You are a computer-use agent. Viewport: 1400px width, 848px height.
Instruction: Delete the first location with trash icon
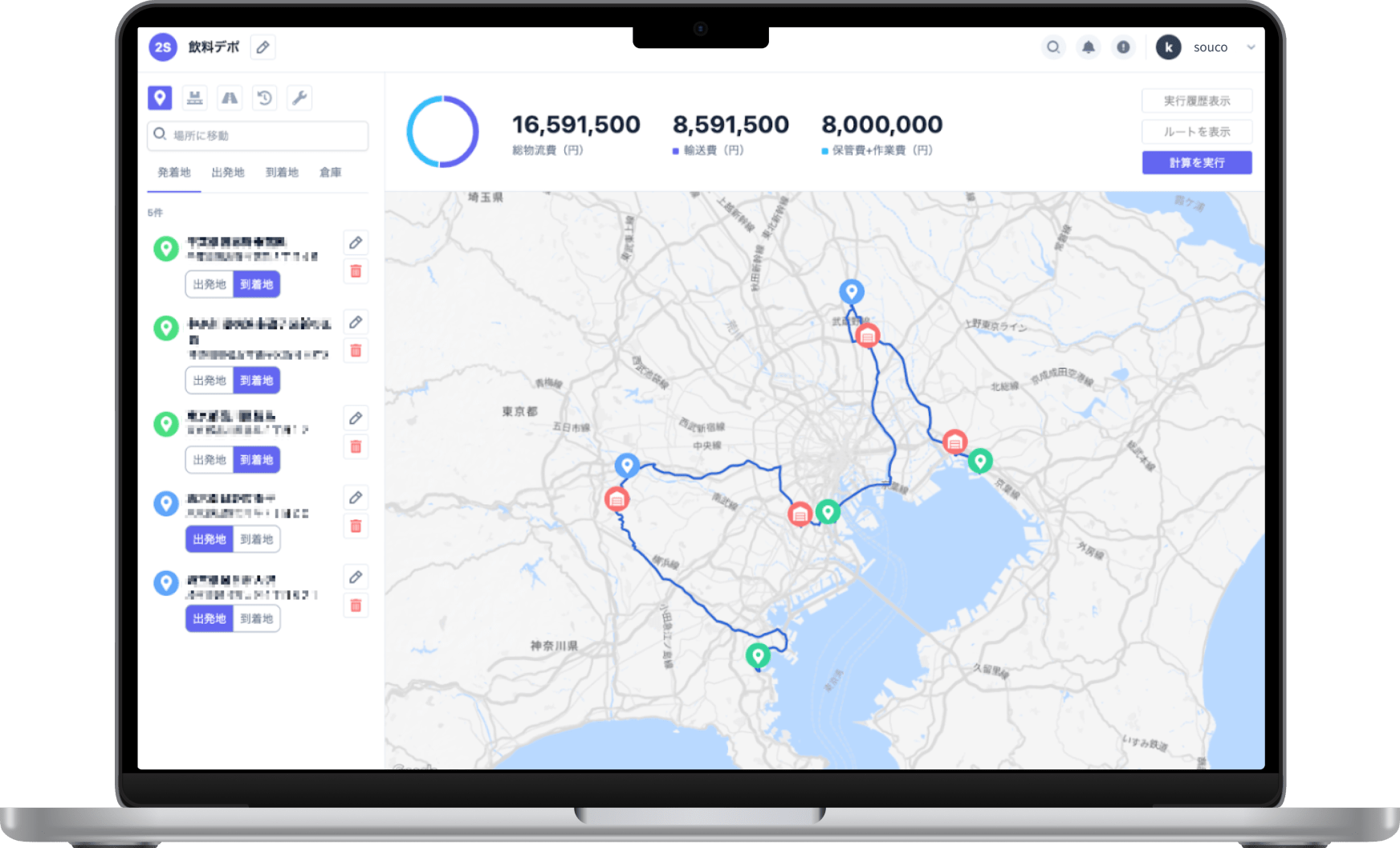[x=356, y=271]
